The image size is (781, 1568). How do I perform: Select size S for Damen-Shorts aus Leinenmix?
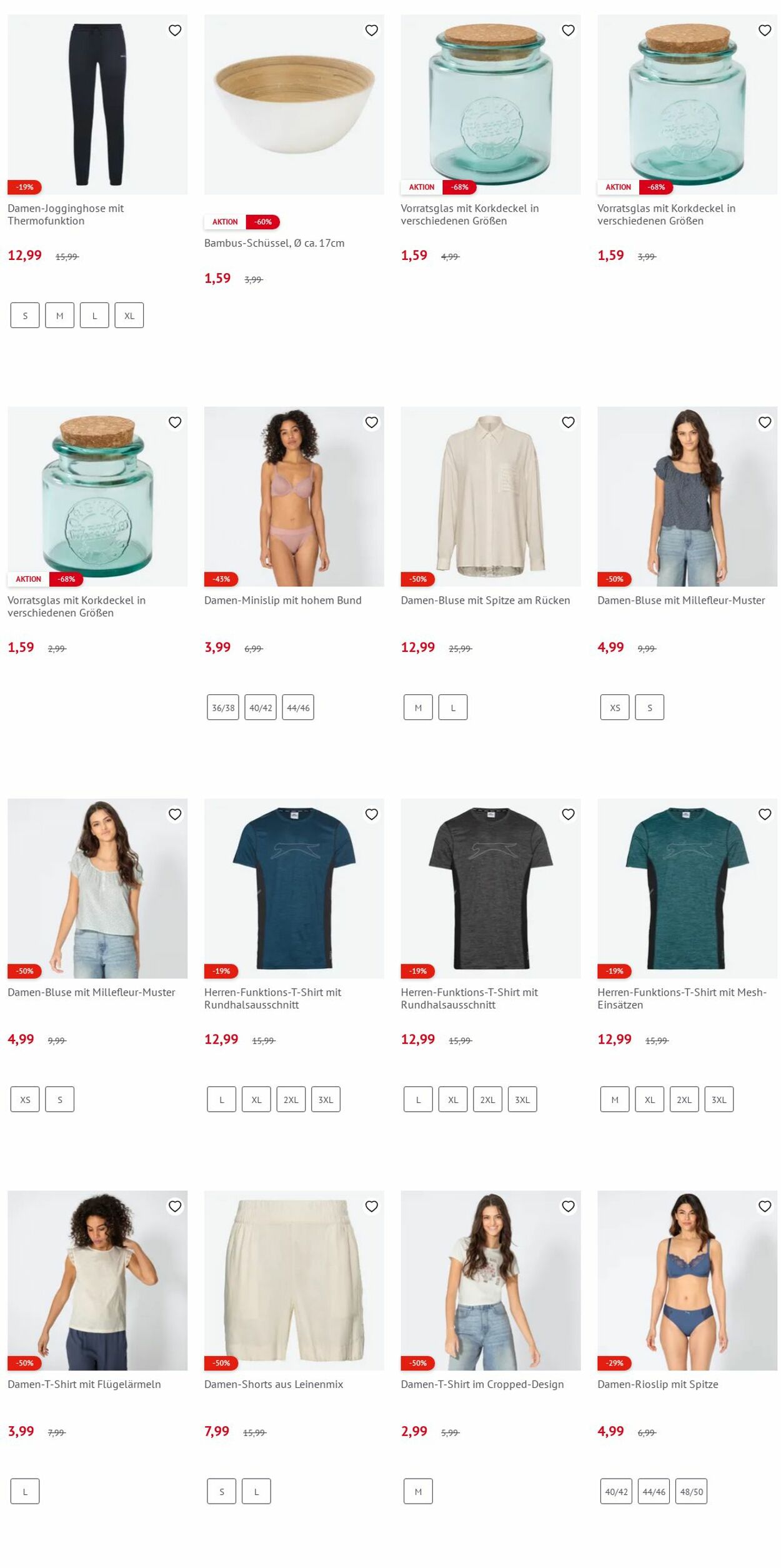click(x=222, y=1491)
